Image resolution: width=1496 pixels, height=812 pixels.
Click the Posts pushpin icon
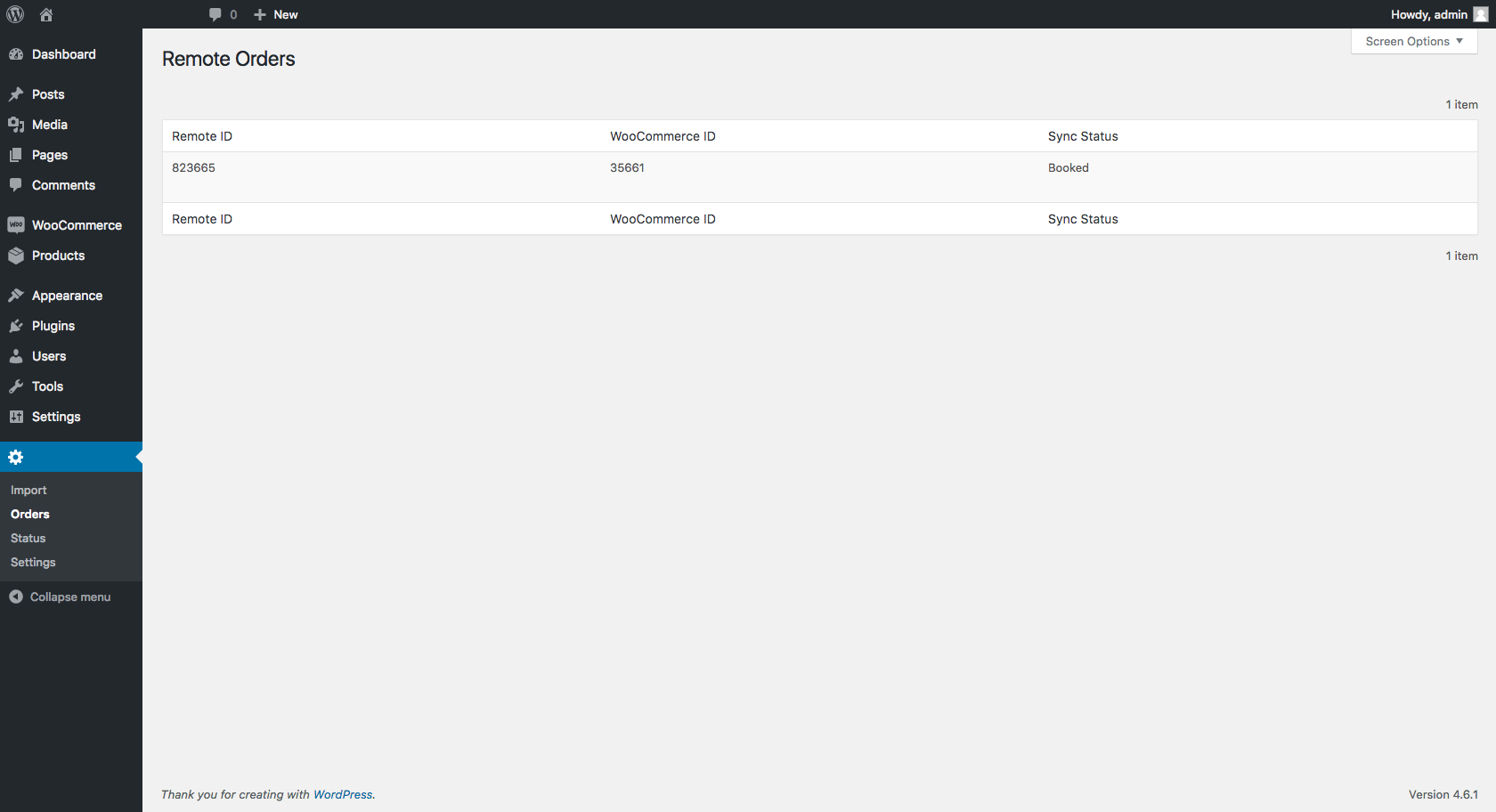click(16, 94)
